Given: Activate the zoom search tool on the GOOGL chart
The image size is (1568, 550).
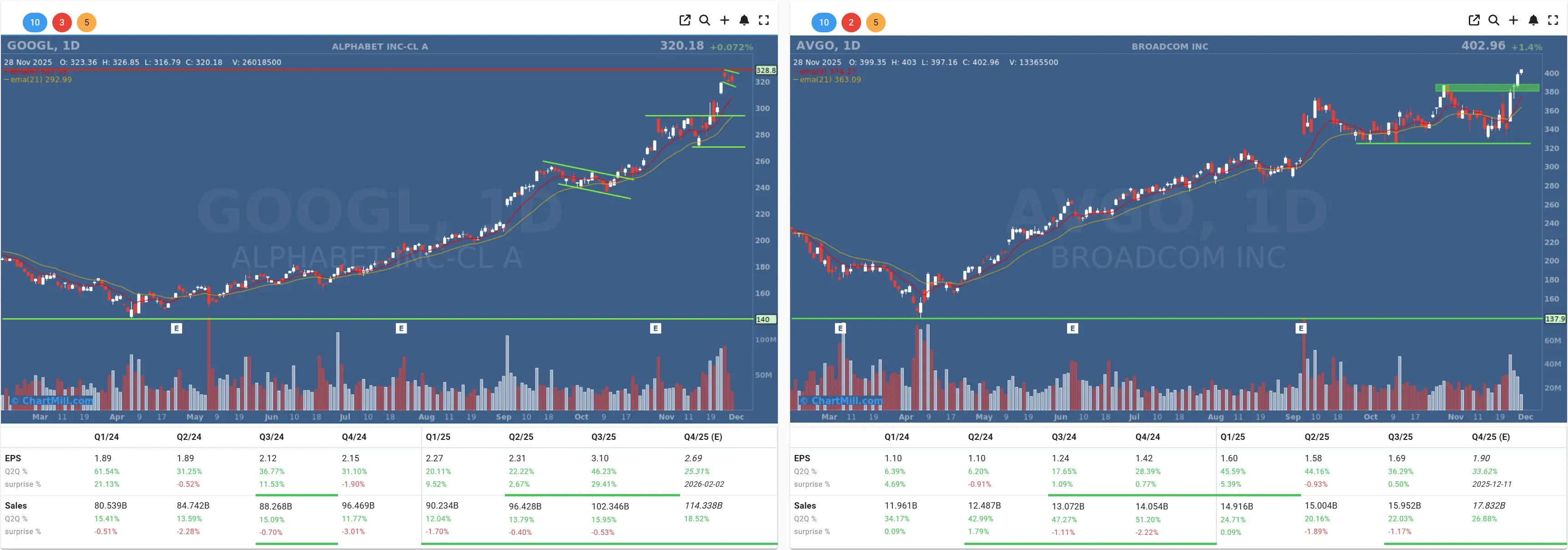Looking at the screenshot, I should click(704, 20).
